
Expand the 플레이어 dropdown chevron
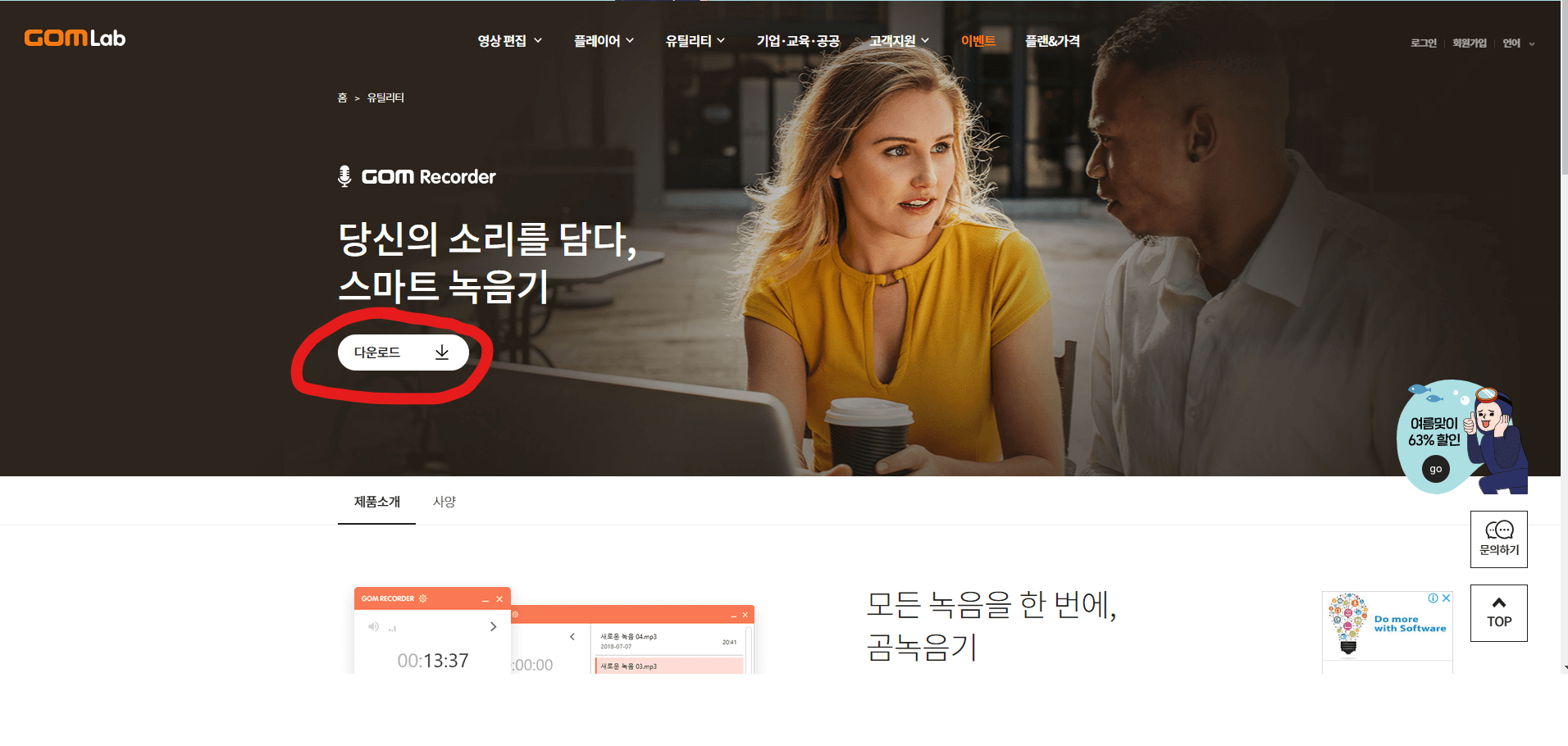[x=630, y=40]
